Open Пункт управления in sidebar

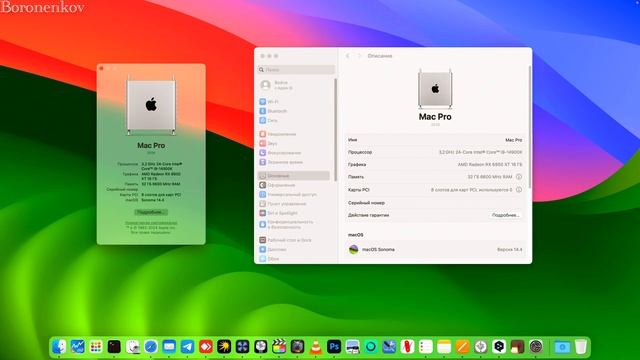tap(283, 204)
